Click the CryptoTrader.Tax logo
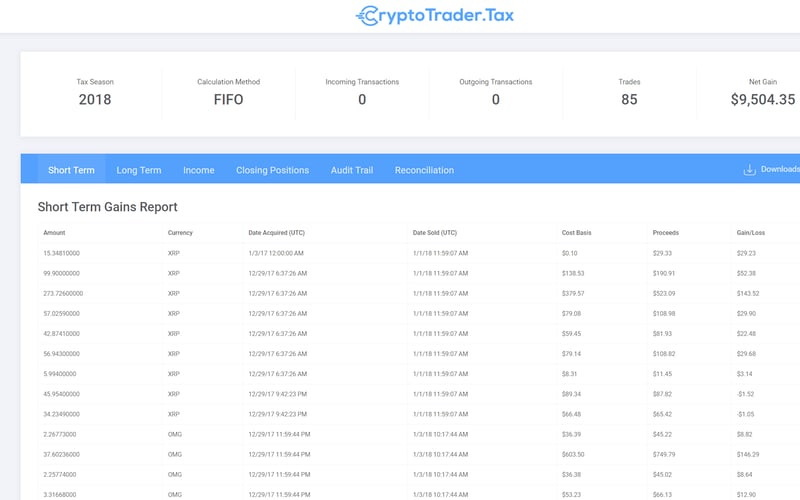The image size is (800, 500). point(435,15)
